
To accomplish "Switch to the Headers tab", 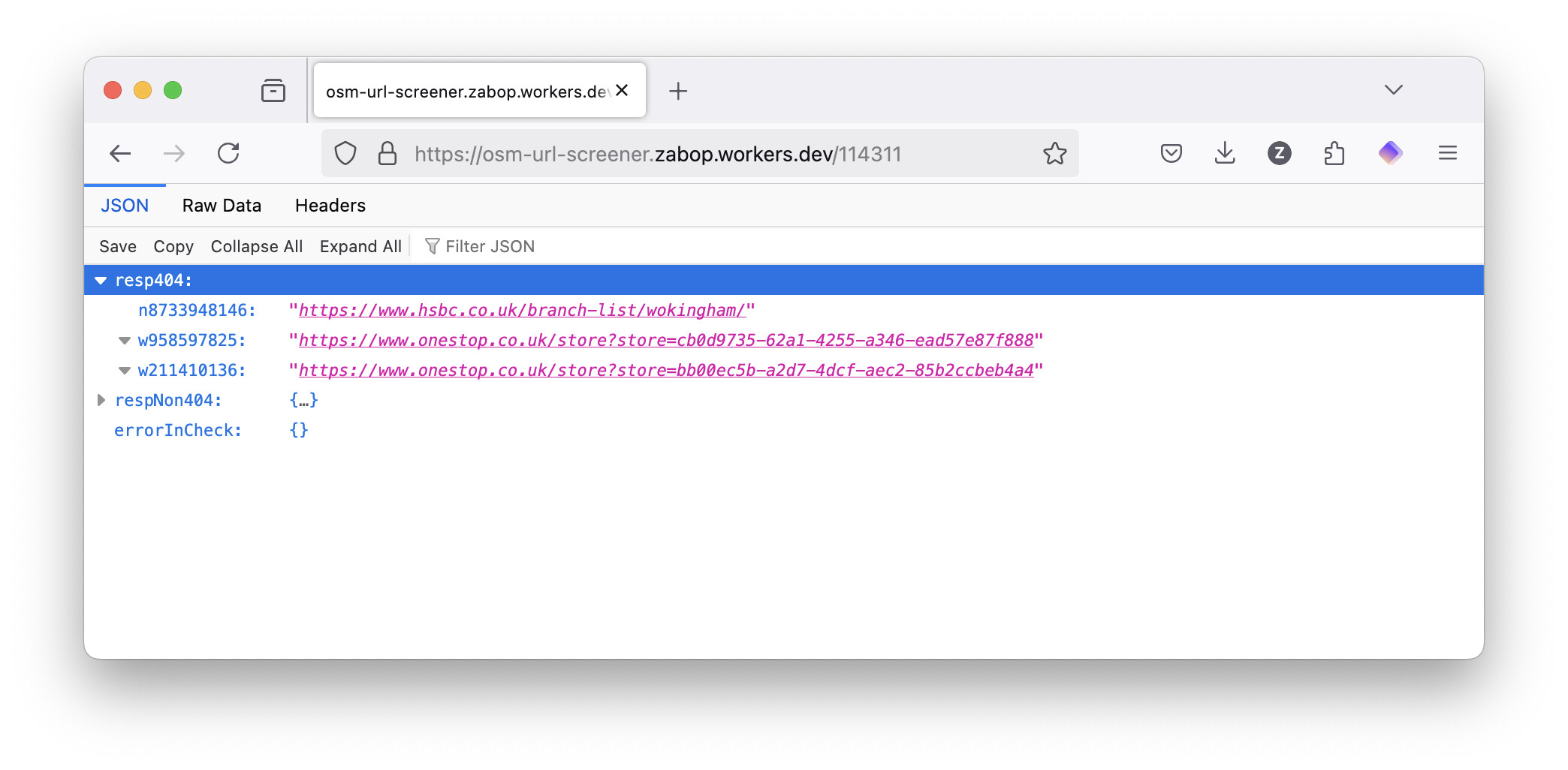I will [x=330, y=206].
